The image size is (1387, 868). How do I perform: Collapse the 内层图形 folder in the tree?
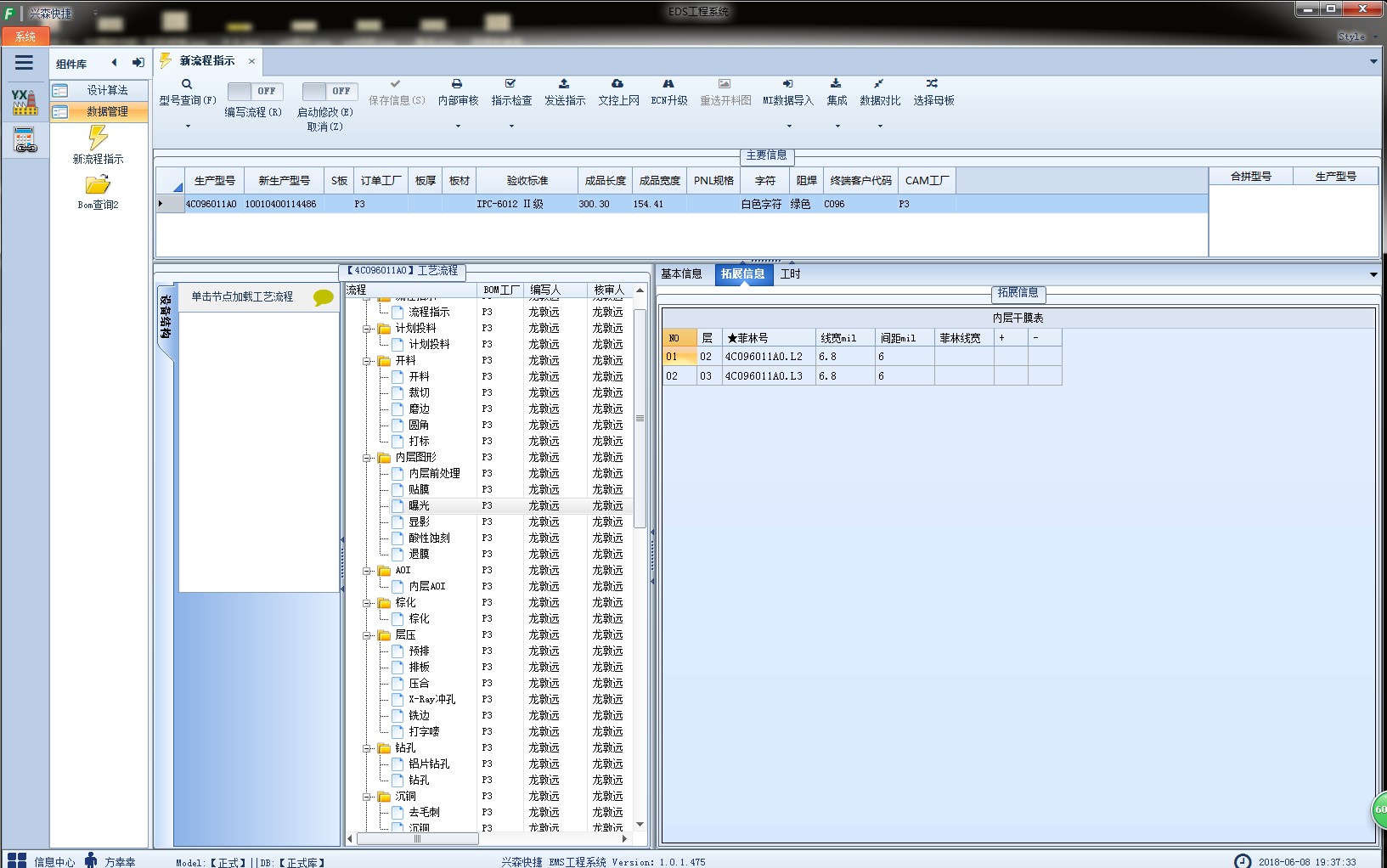point(368,458)
